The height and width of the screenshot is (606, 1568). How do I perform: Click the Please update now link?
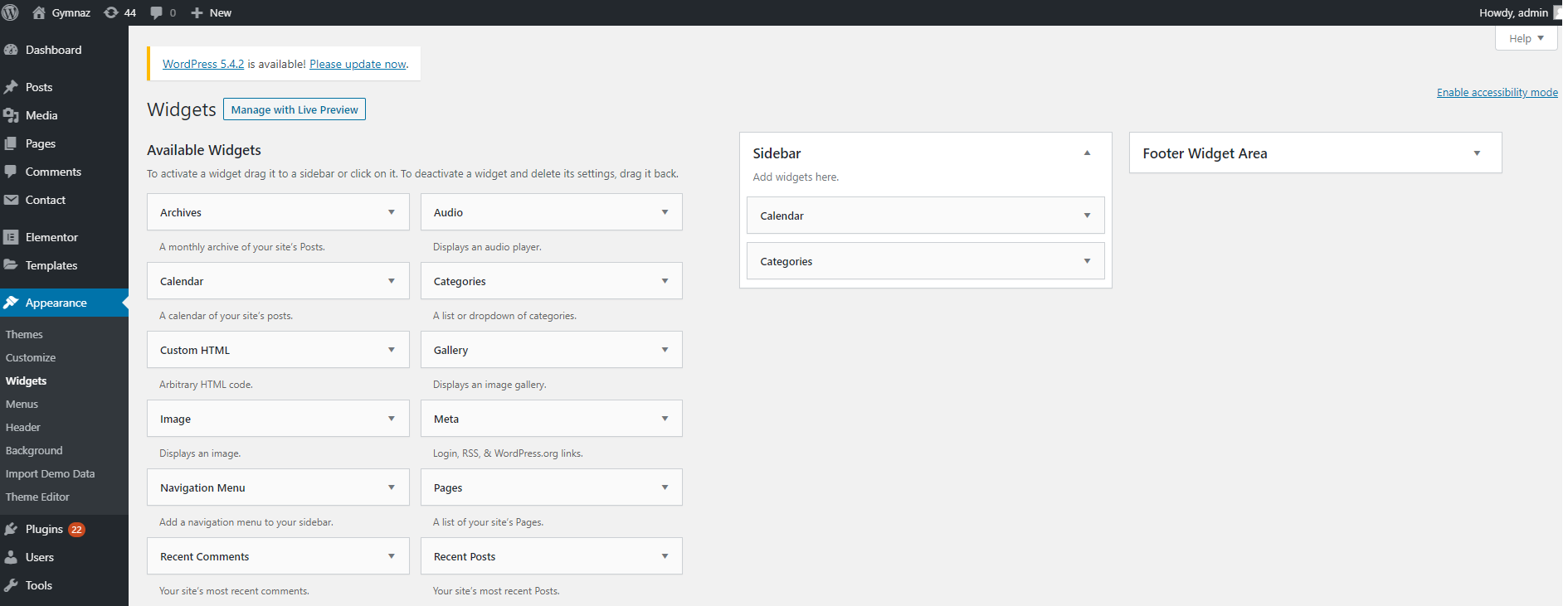(x=358, y=64)
